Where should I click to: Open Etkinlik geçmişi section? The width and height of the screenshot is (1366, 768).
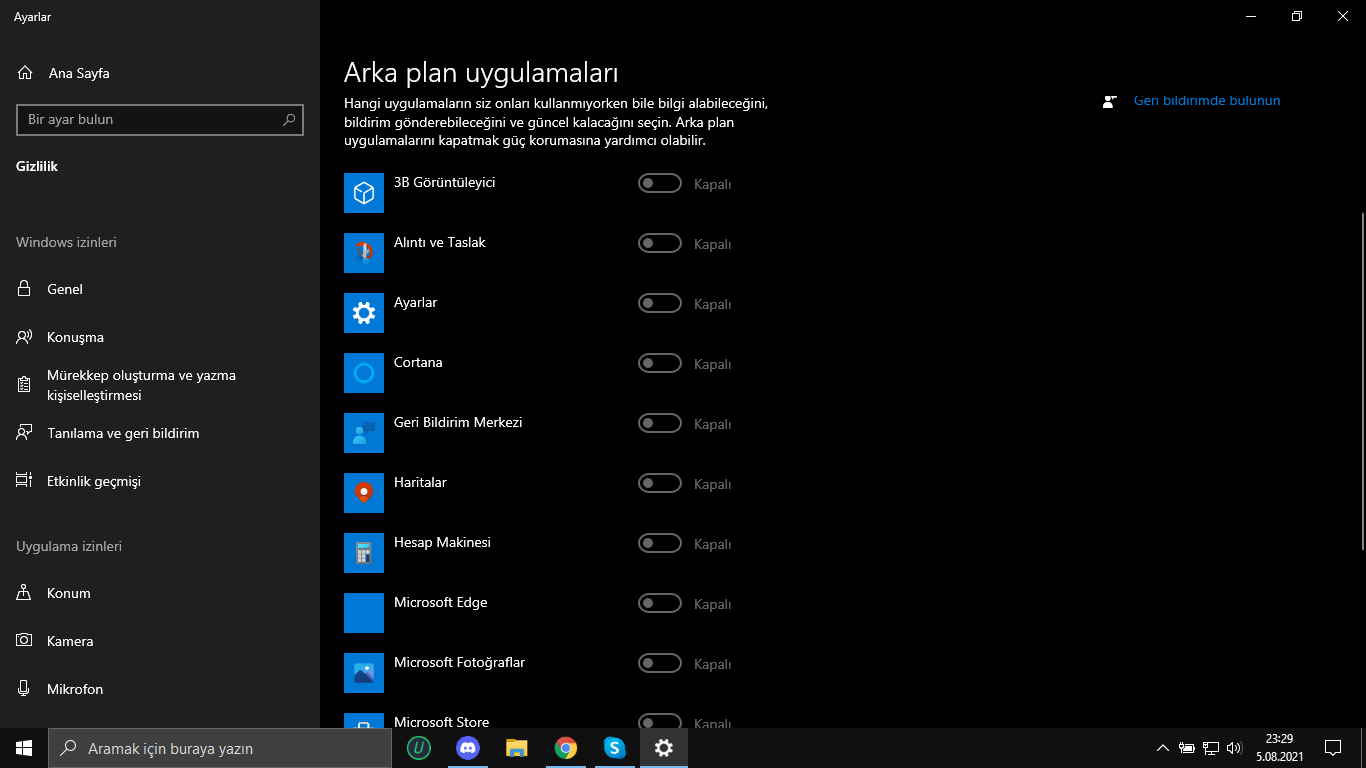[160, 481]
